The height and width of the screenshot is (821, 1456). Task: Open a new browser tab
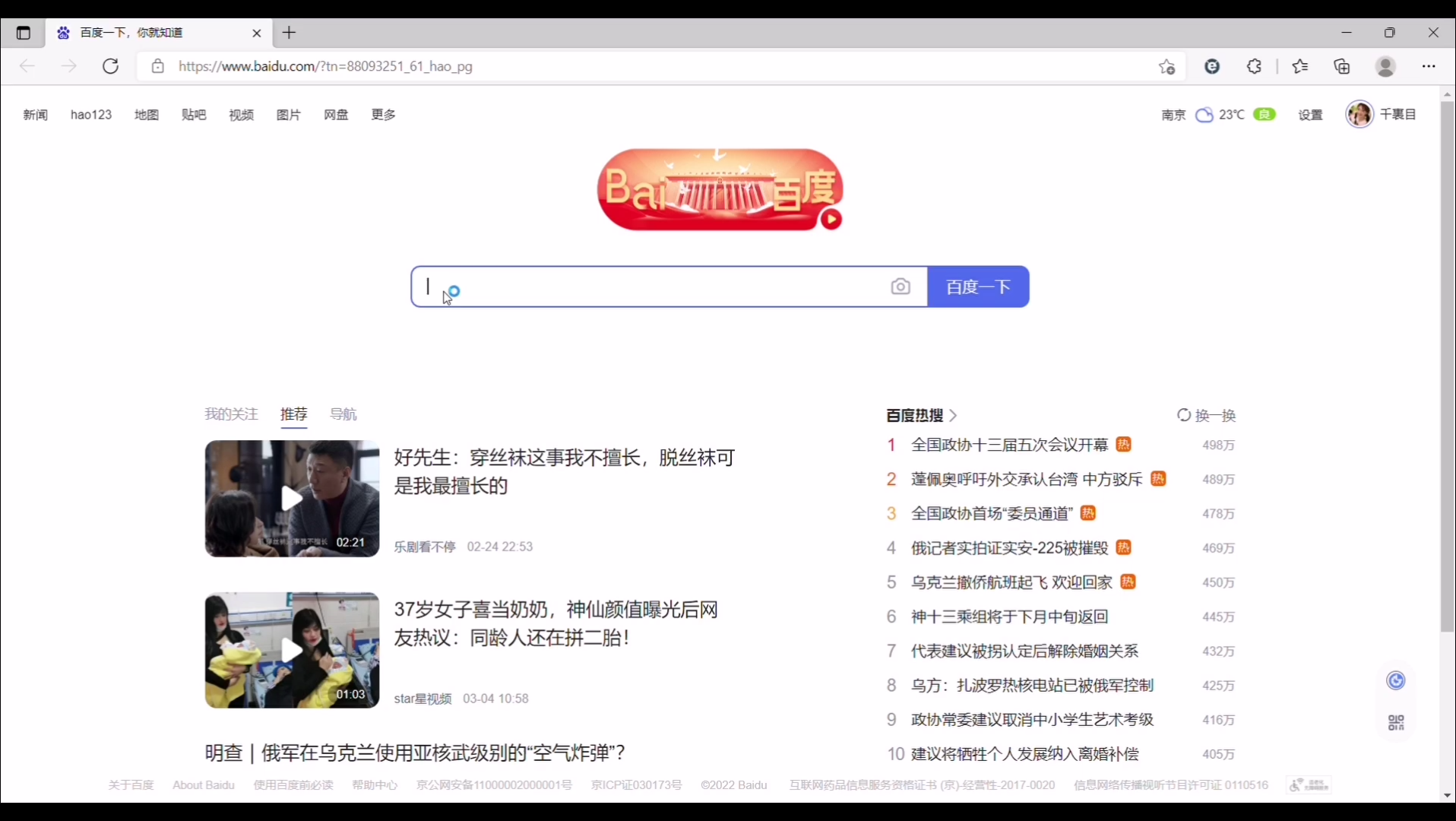click(290, 33)
